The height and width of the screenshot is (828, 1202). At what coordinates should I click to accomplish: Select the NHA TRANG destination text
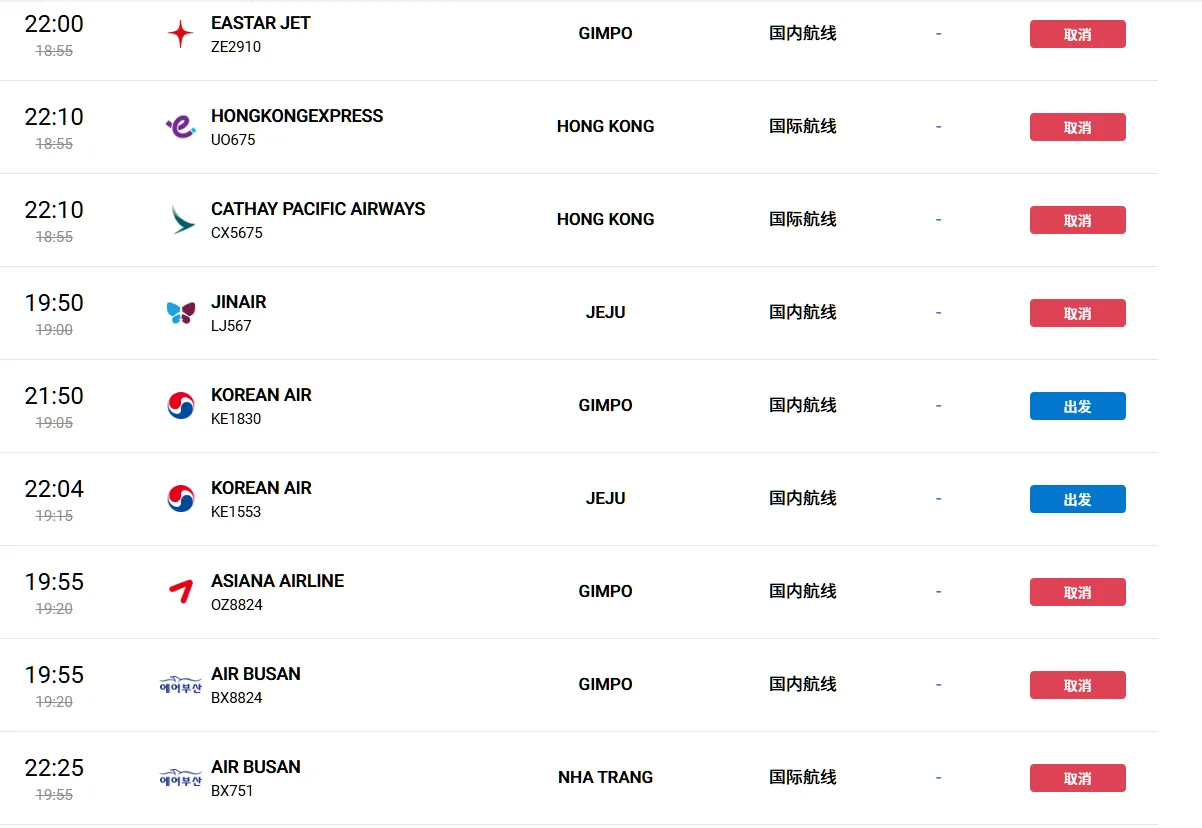click(x=606, y=777)
